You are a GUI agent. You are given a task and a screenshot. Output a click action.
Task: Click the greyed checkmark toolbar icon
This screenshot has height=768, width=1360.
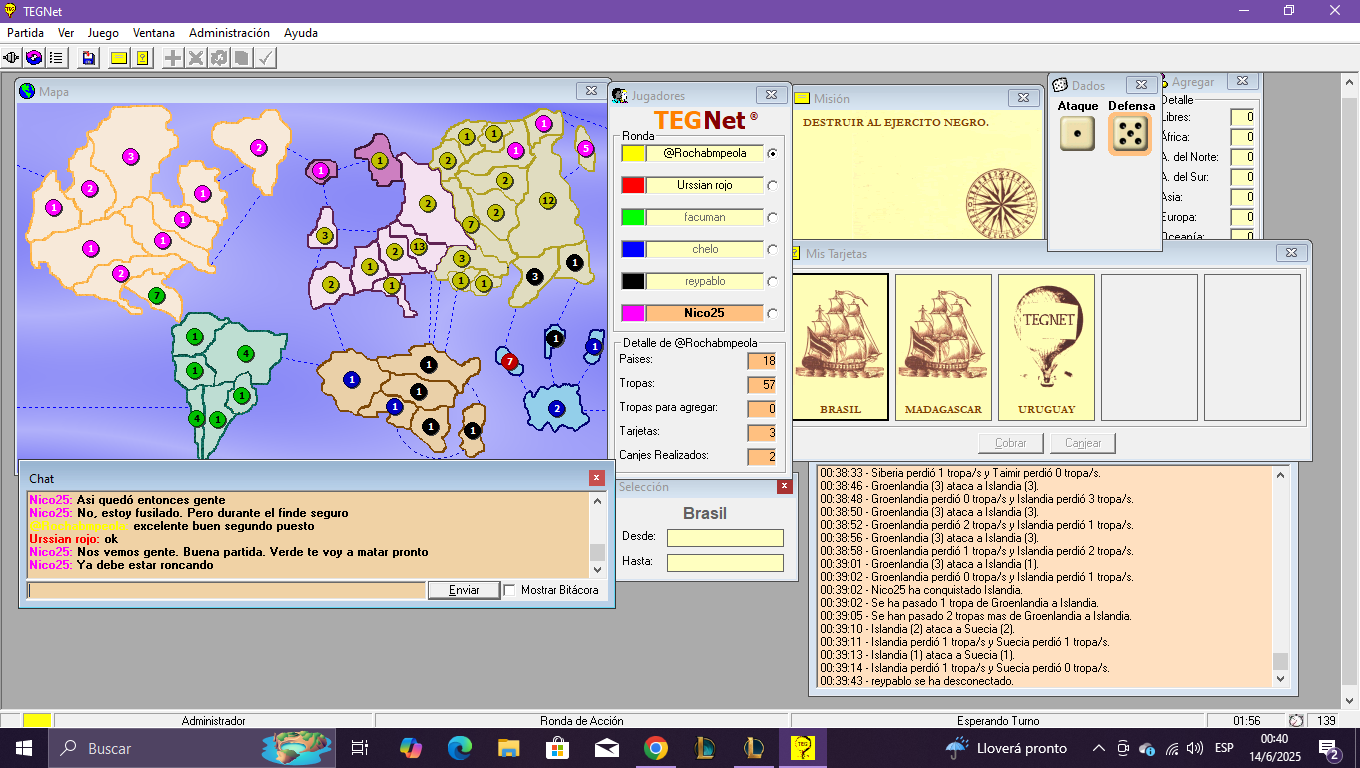(265, 58)
